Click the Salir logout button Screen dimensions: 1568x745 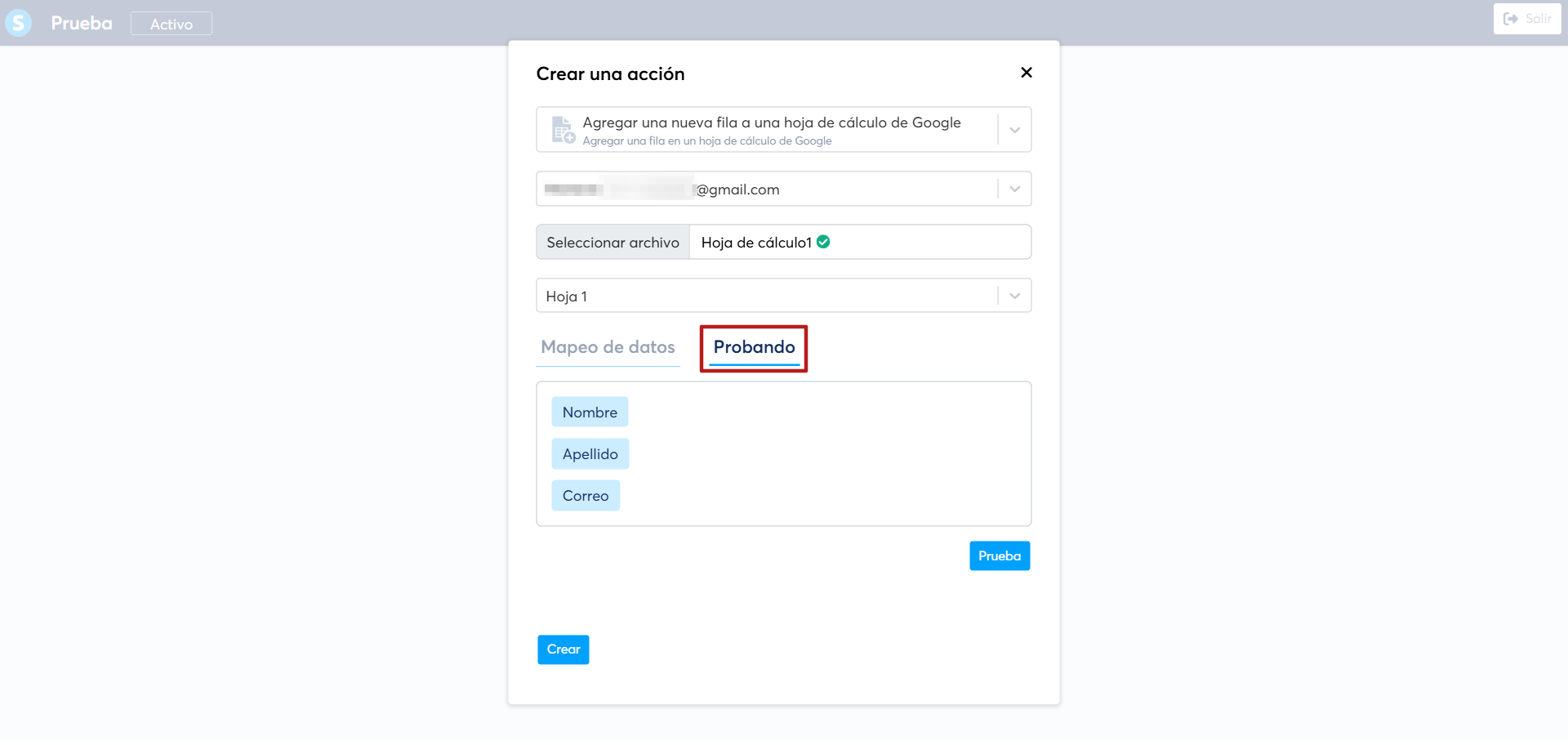coord(1527,19)
